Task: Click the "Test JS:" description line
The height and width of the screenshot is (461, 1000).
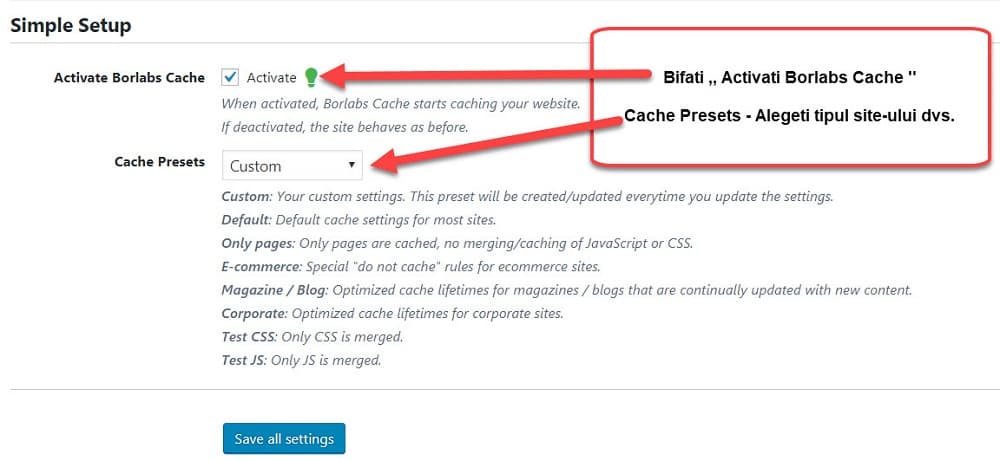Action: [301, 360]
